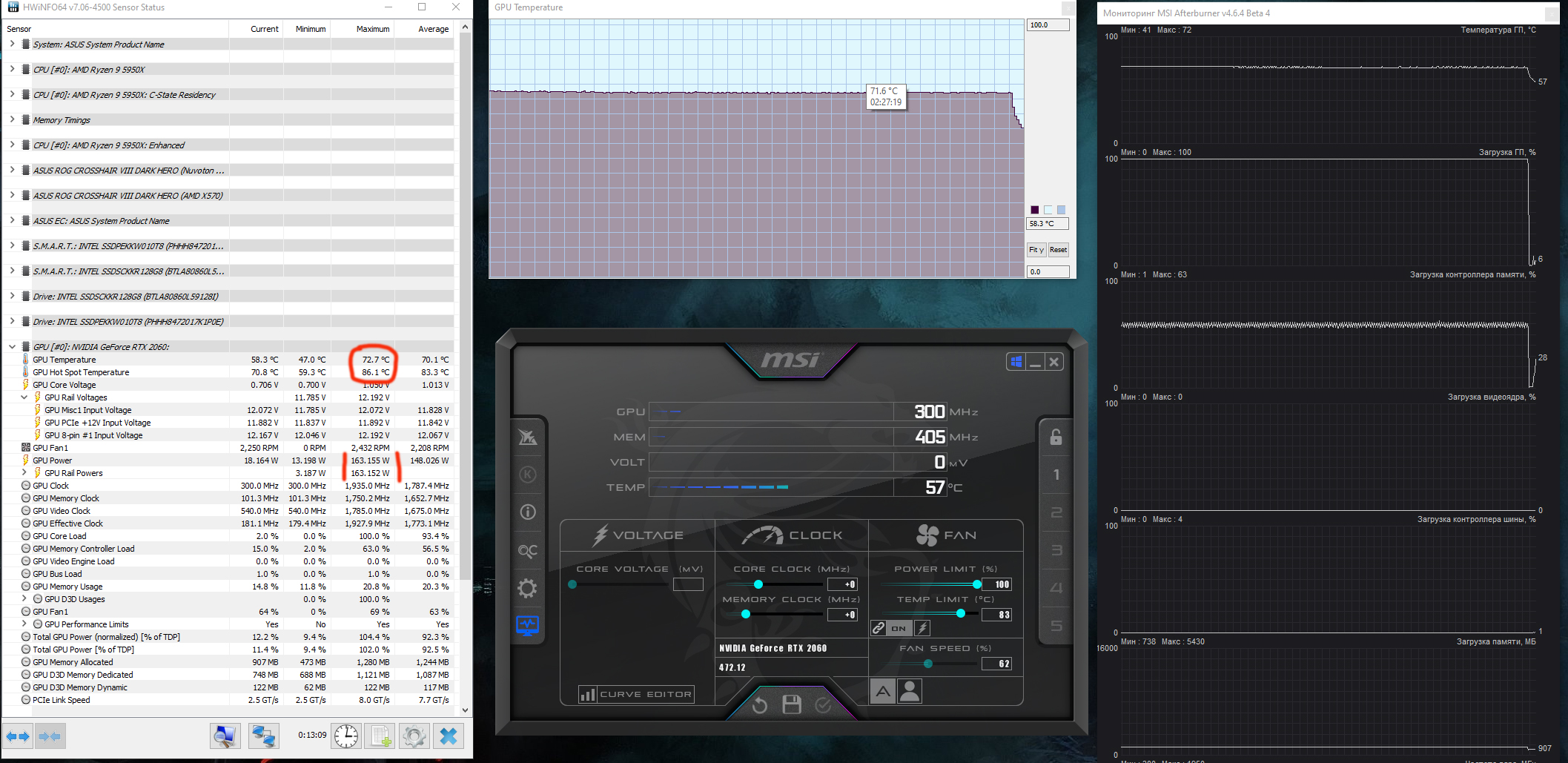Select profile slot 3

click(x=1056, y=550)
